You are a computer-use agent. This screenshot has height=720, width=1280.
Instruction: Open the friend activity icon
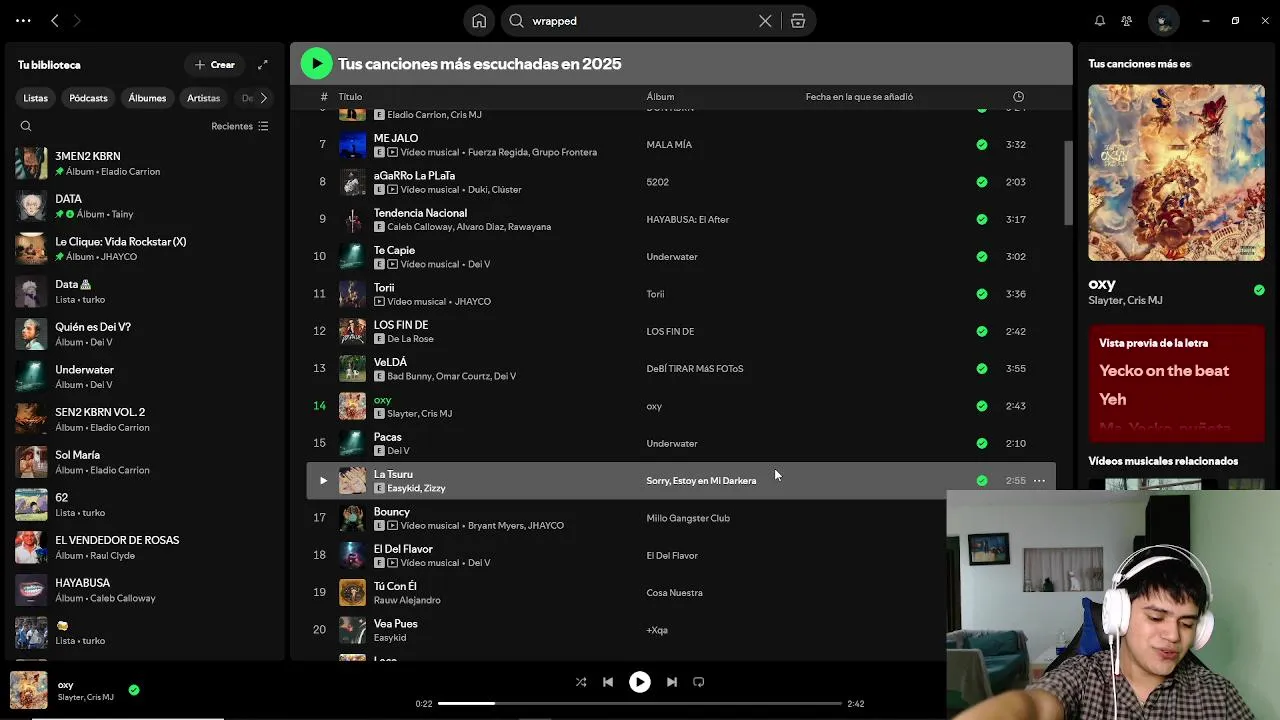click(x=1127, y=20)
